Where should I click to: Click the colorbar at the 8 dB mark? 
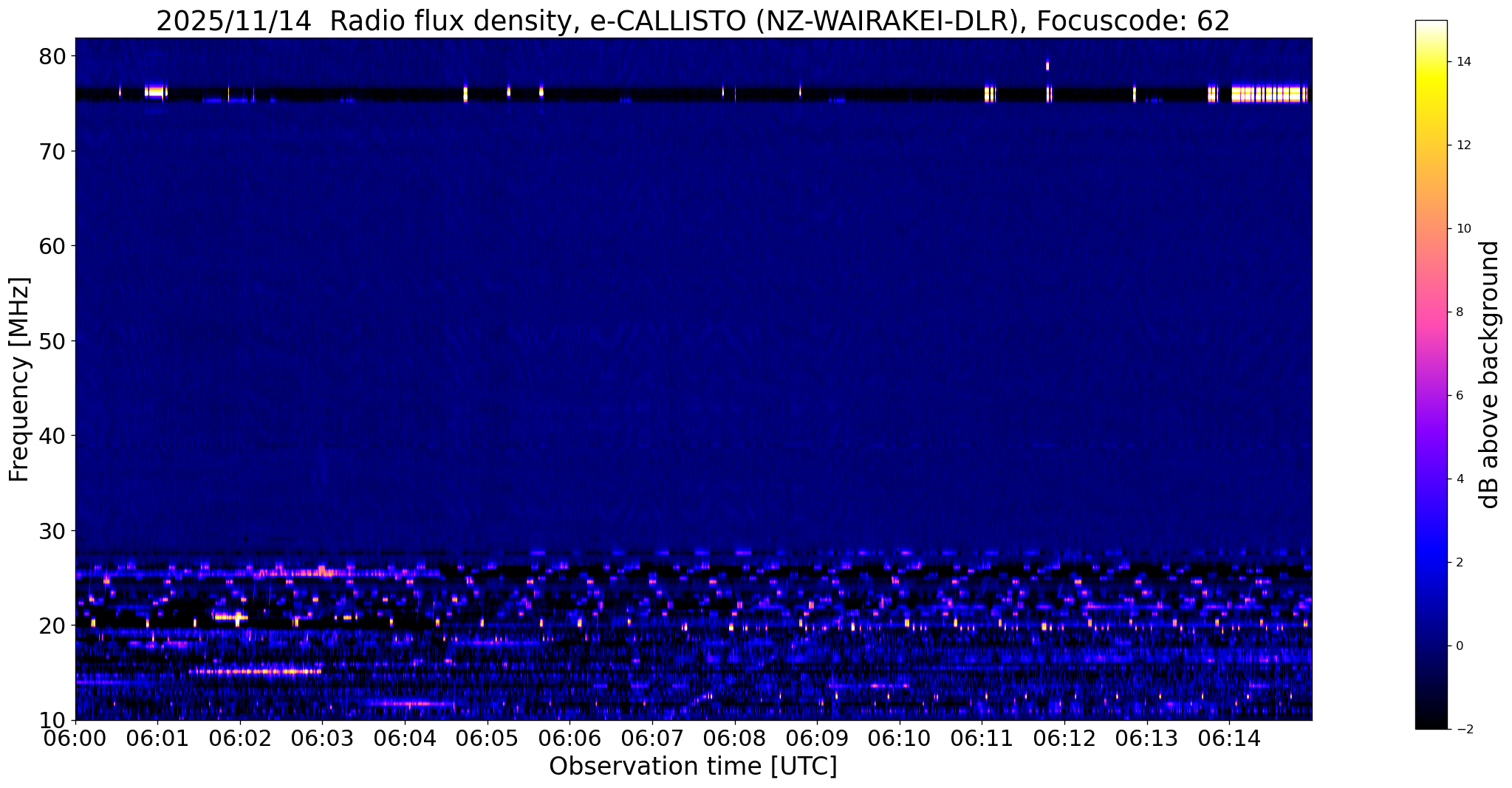click(1431, 312)
